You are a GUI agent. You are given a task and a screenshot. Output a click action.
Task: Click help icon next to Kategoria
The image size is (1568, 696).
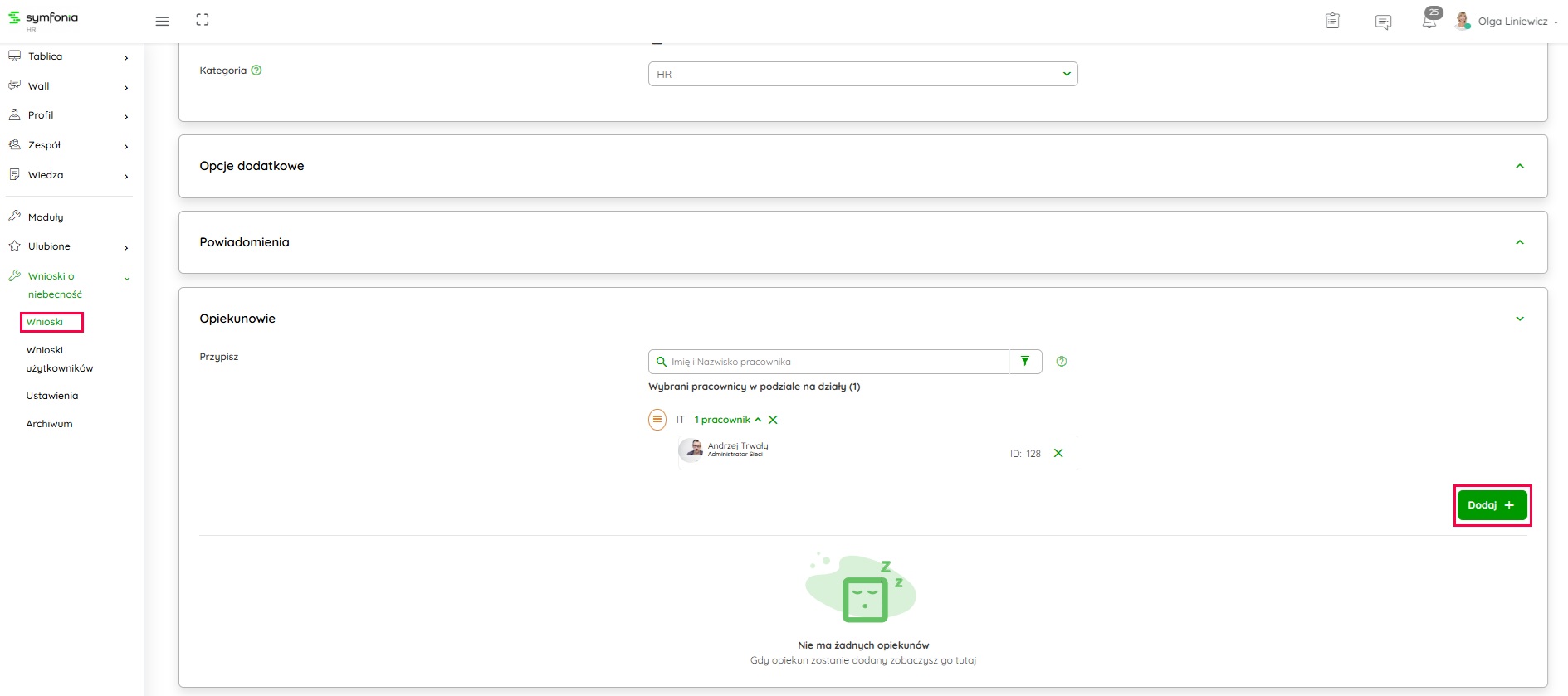point(256,71)
